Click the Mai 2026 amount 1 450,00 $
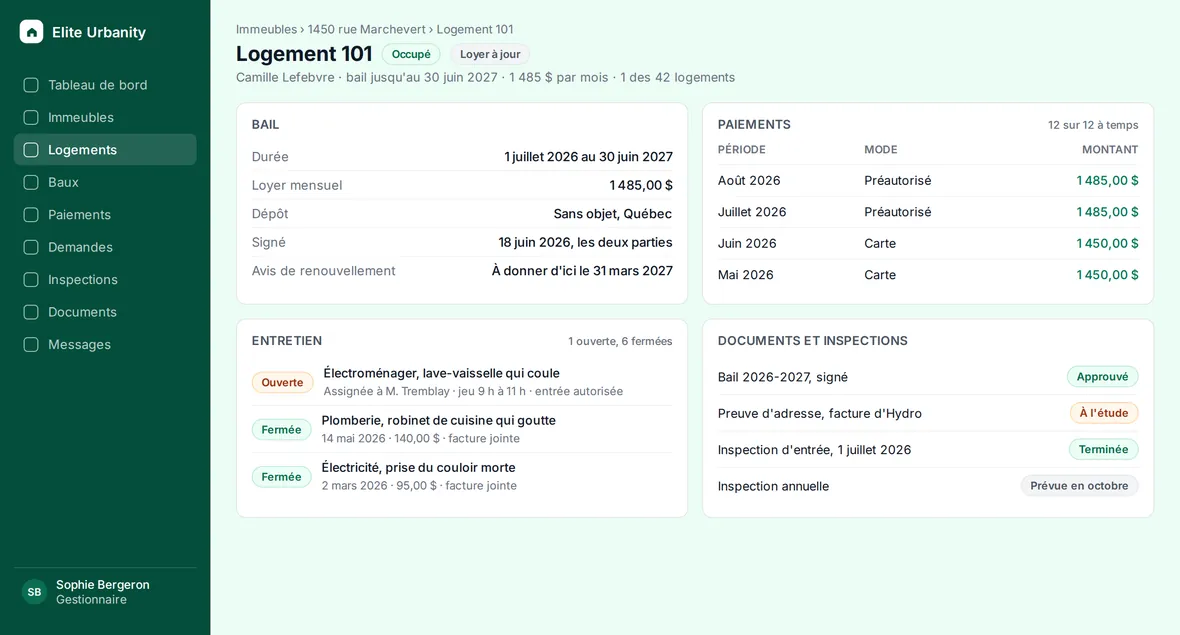This screenshot has height=635, width=1180. pyautogui.click(x=1107, y=275)
